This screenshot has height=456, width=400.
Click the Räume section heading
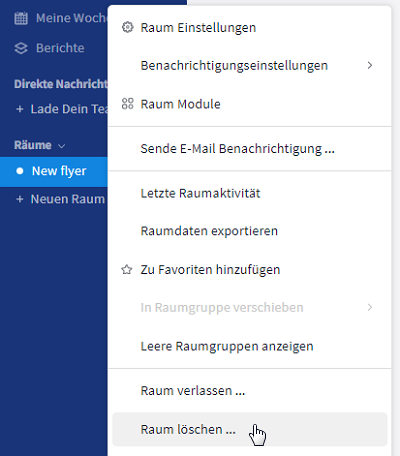tap(33, 145)
